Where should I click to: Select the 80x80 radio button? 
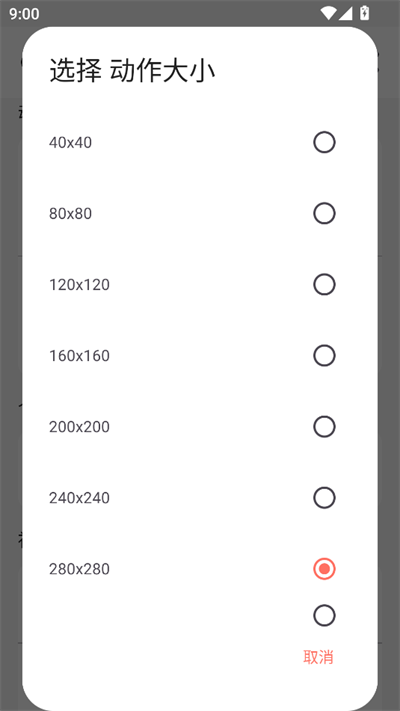pyautogui.click(x=324, y=214)
